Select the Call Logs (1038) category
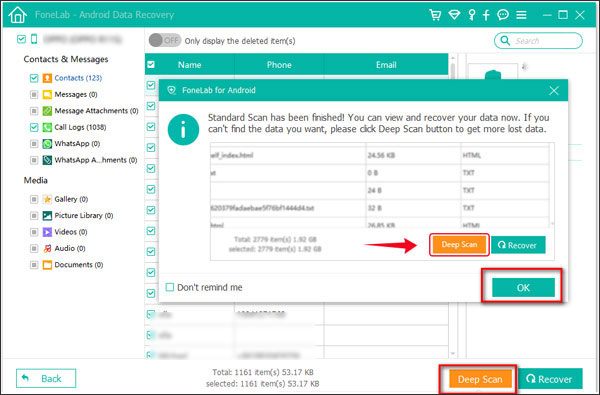This screenshot has height=395, width=600. [80, 127]
